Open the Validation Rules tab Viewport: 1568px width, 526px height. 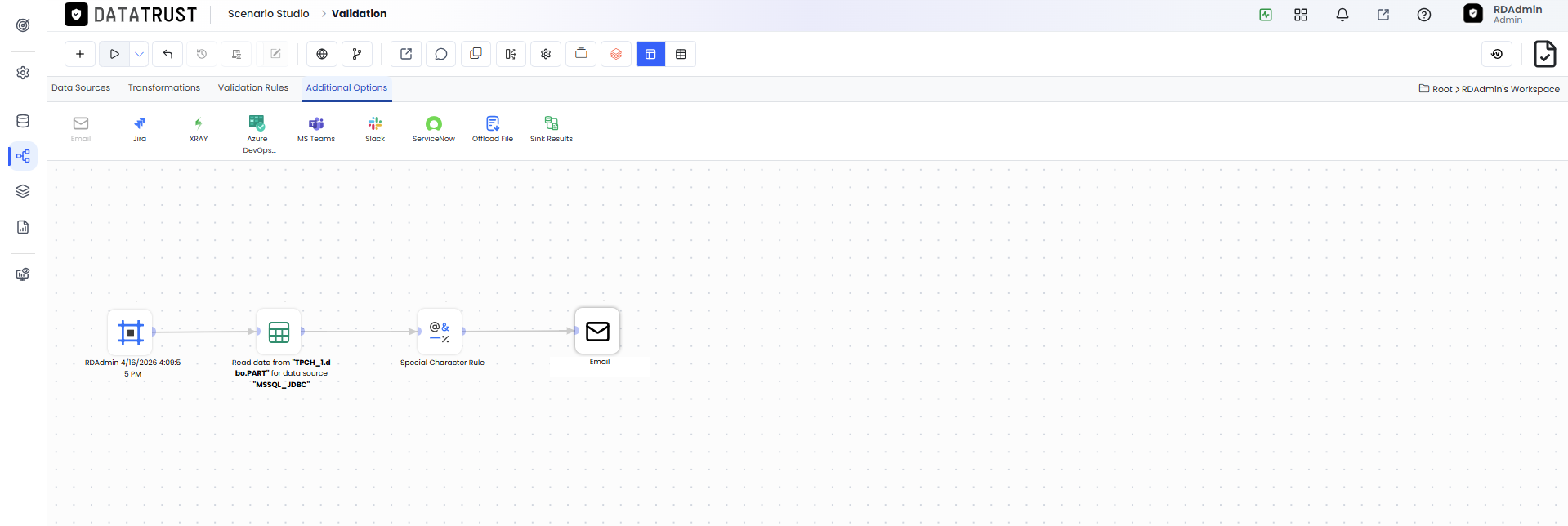[x=253, y=87]
